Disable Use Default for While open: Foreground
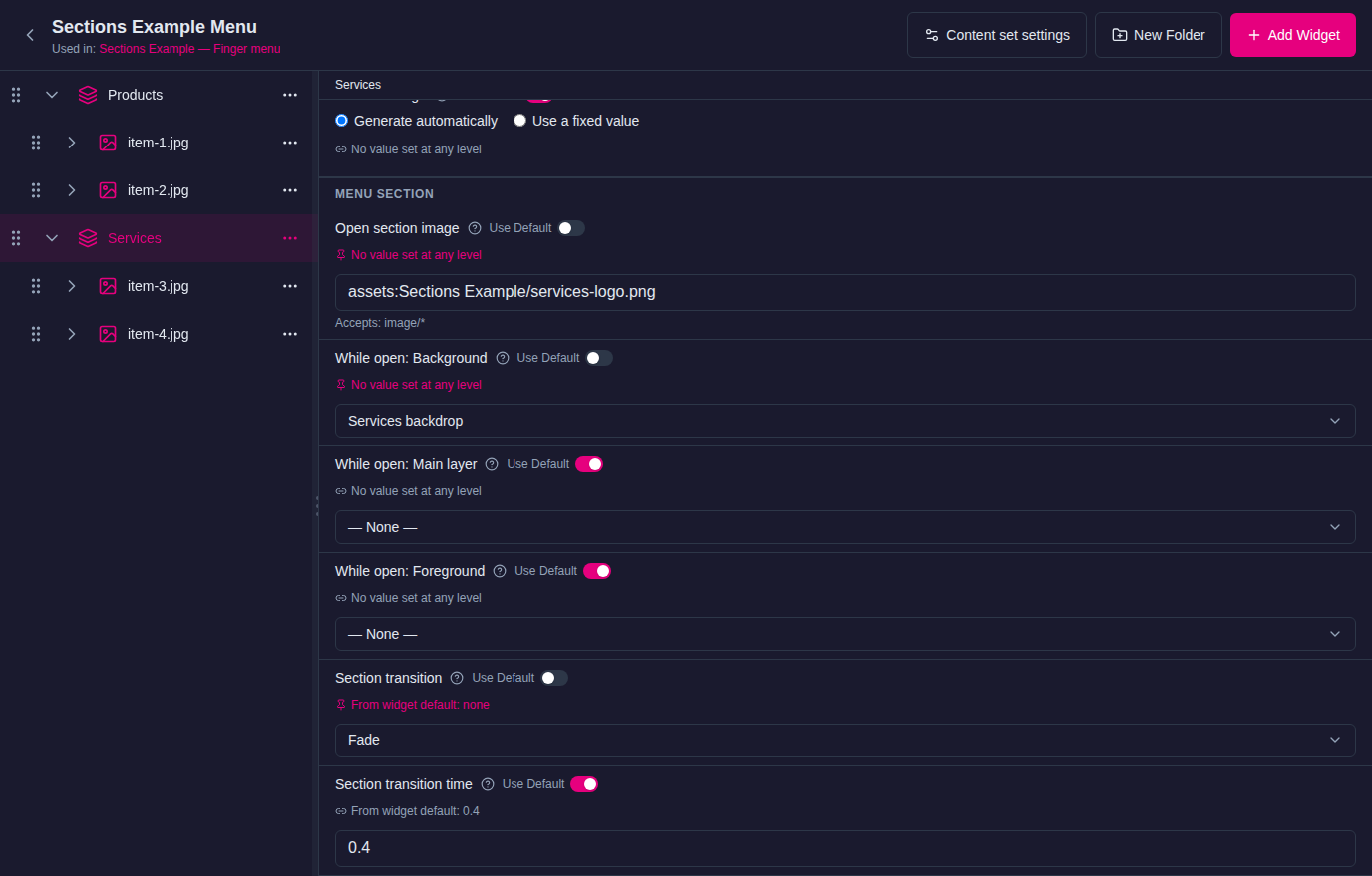The height and width of the screenshot is (876, 1372). [597, 571]
